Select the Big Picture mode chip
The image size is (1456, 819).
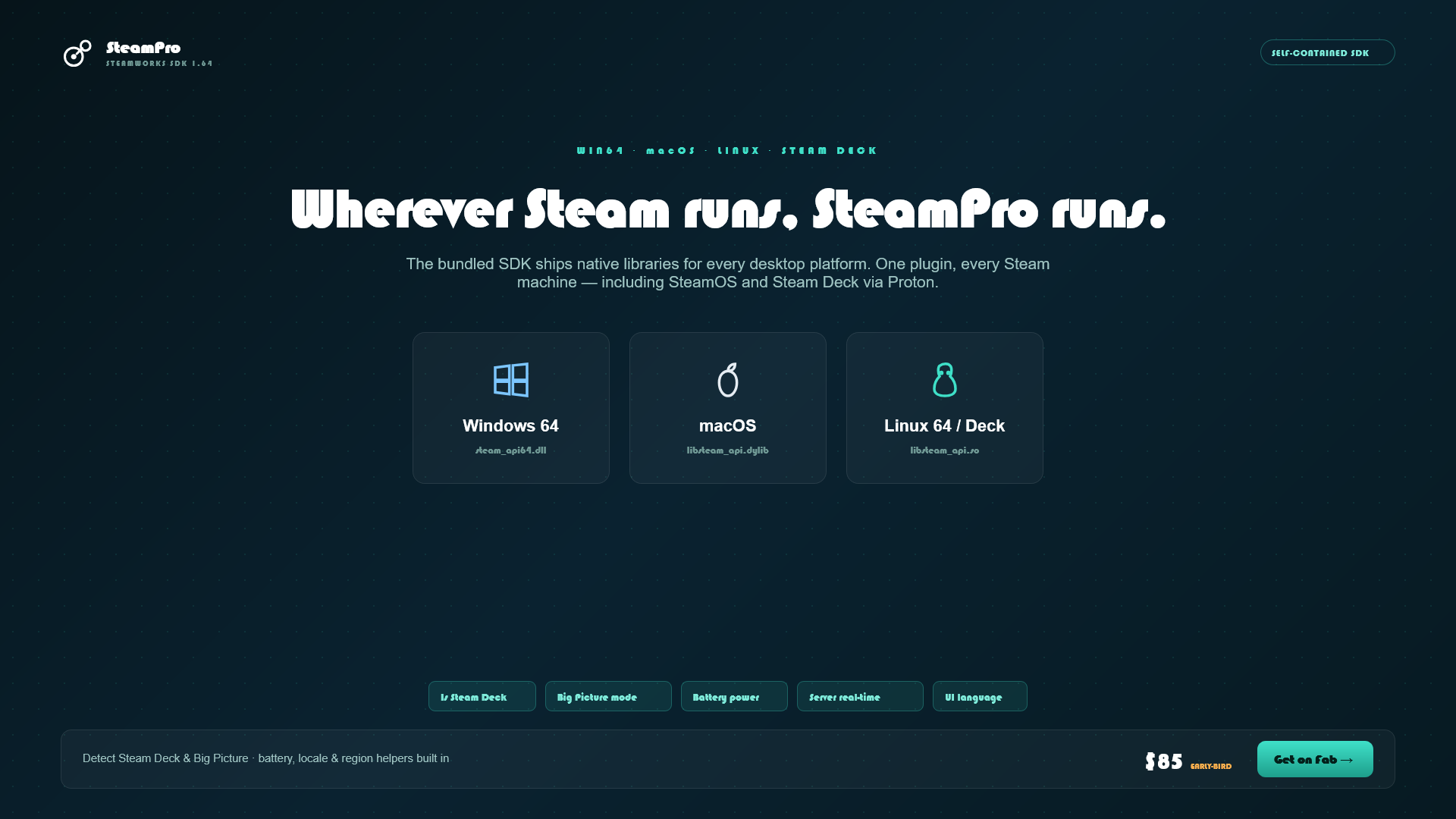(608, 696)
